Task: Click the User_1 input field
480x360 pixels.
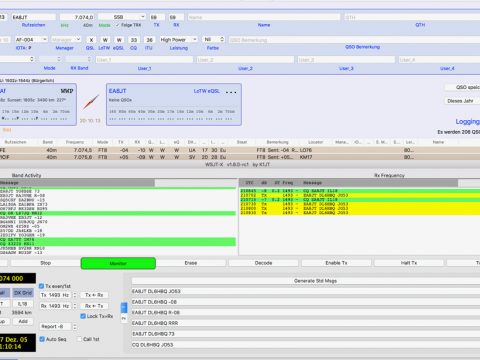Action: 144,60
